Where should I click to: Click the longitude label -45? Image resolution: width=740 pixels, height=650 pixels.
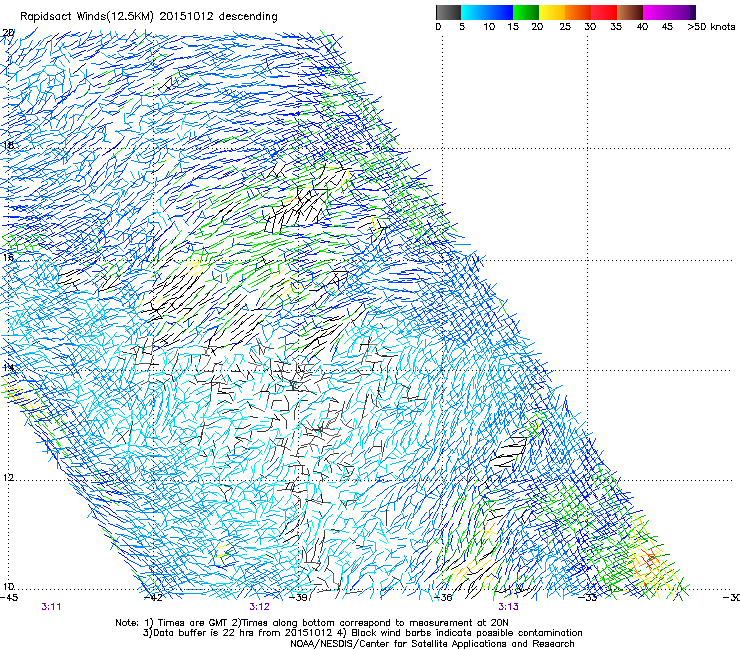point(9,598)
